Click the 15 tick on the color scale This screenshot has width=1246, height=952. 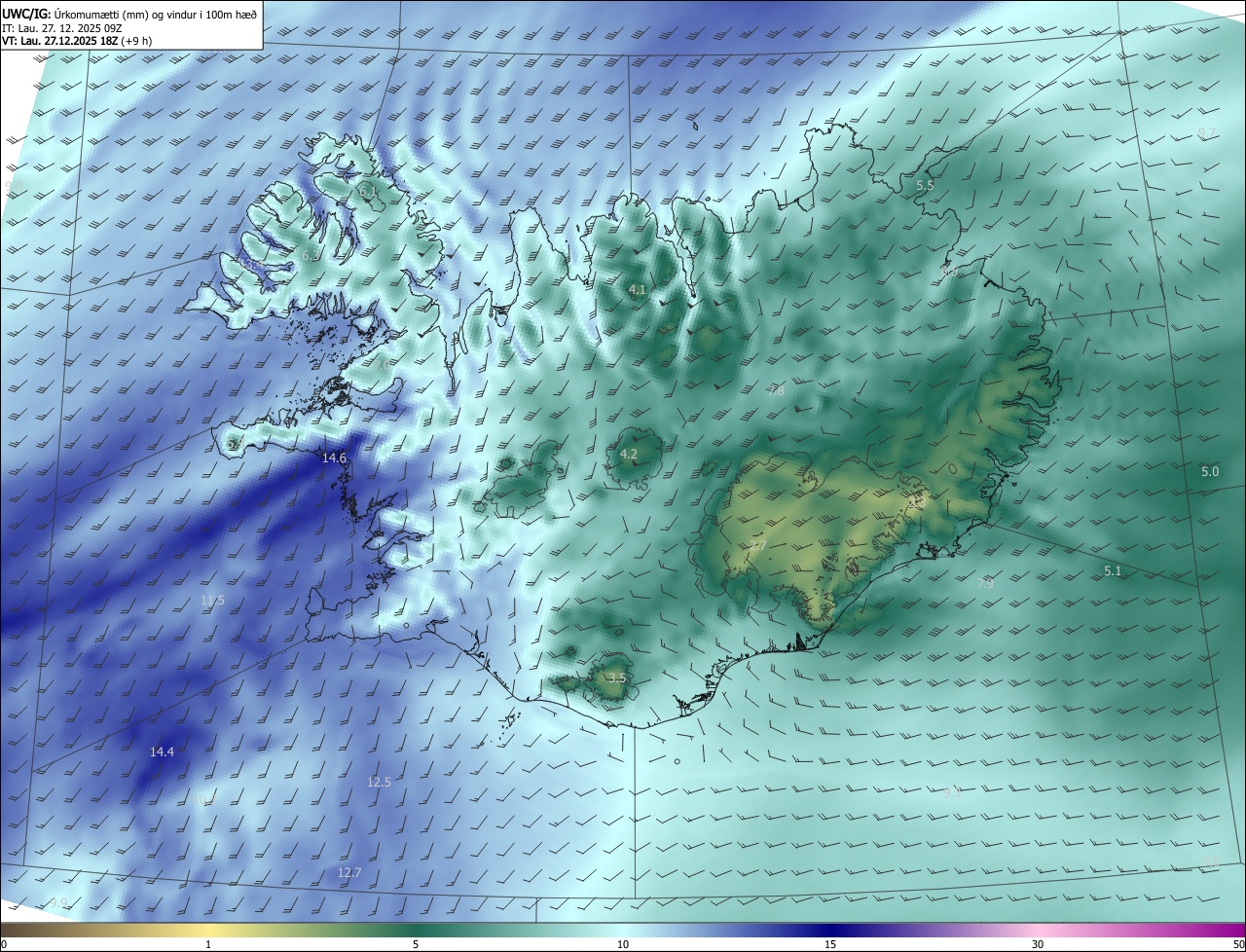click(x=830, y=944)
